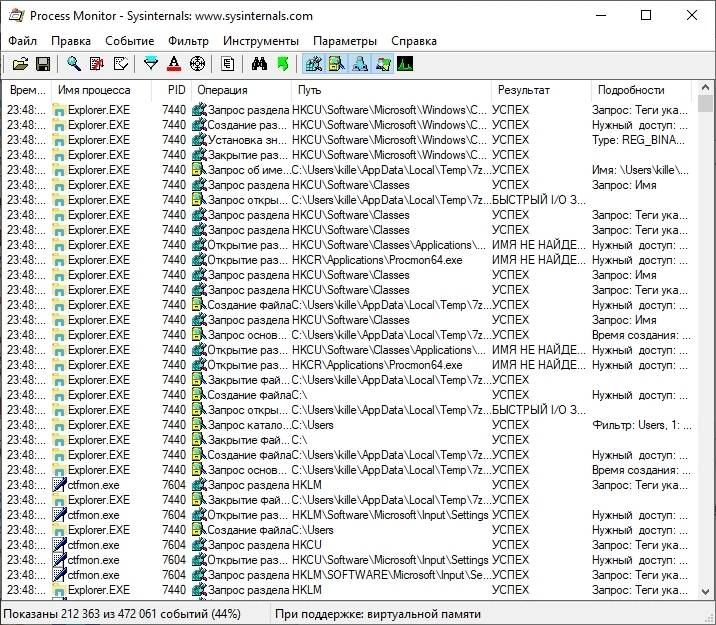Toggle event capture with the magnifier icon

[x=74, y=64]
